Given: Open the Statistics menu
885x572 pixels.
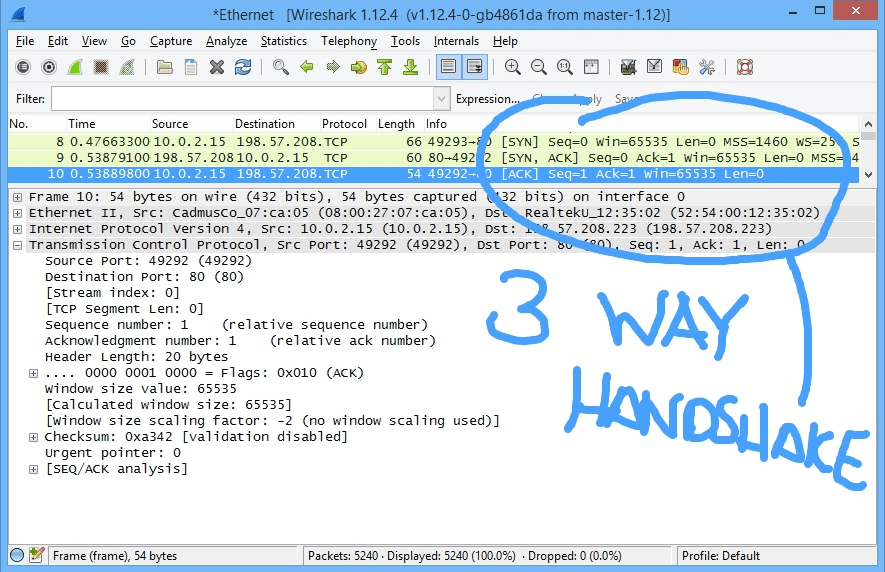Looking at the screenshot, I should pos(284,41).
